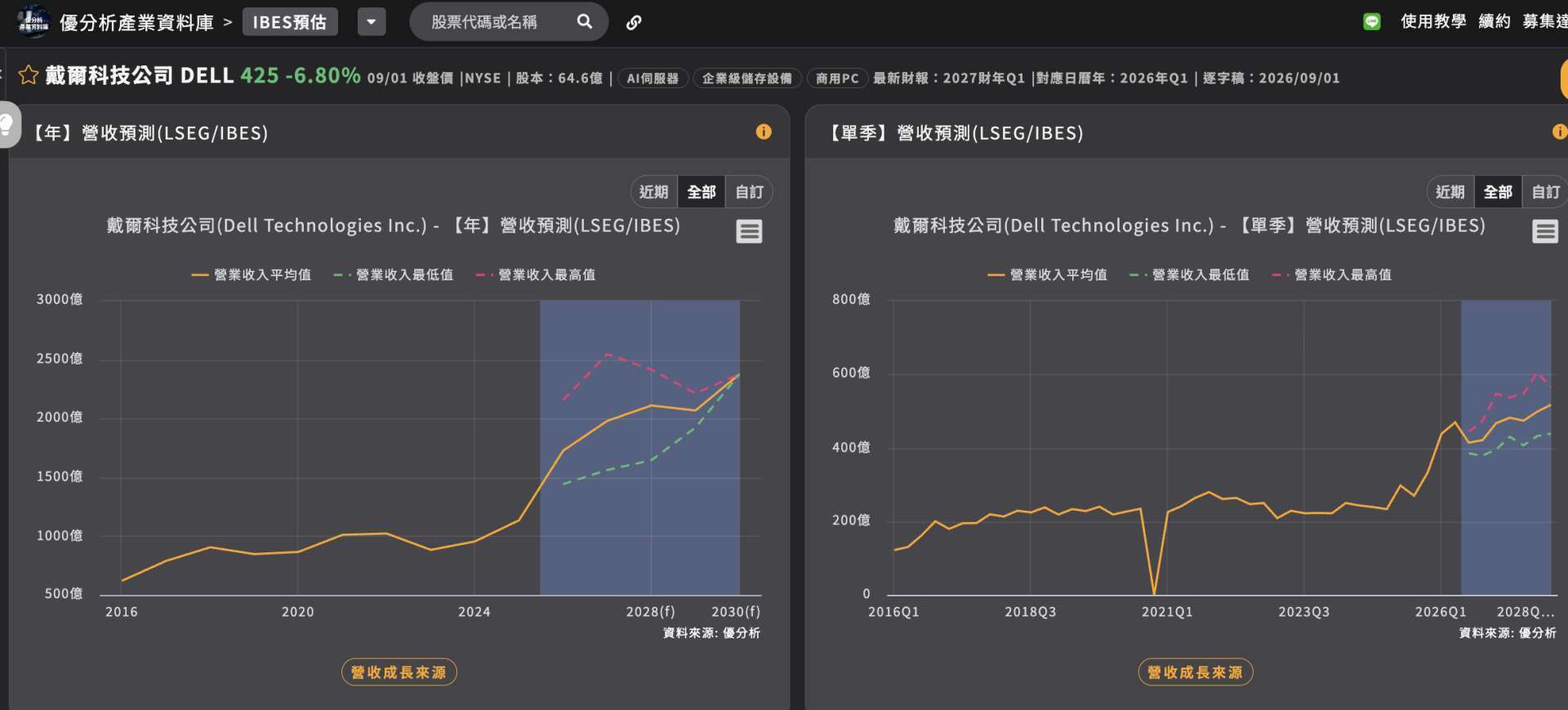Image resolution: width=1568 pixels, height=710 pixels.
Task: Add DELL to favorites with star icon
Action: click(29, 75)
